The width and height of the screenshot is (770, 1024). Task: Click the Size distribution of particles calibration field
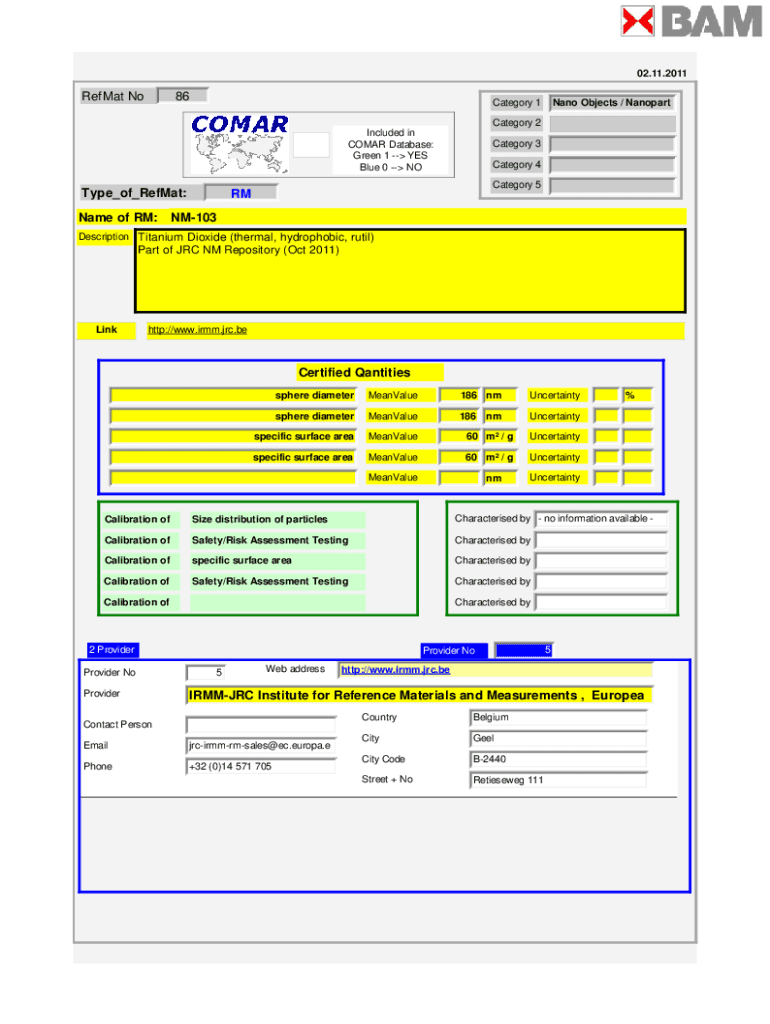click(277, 520)
